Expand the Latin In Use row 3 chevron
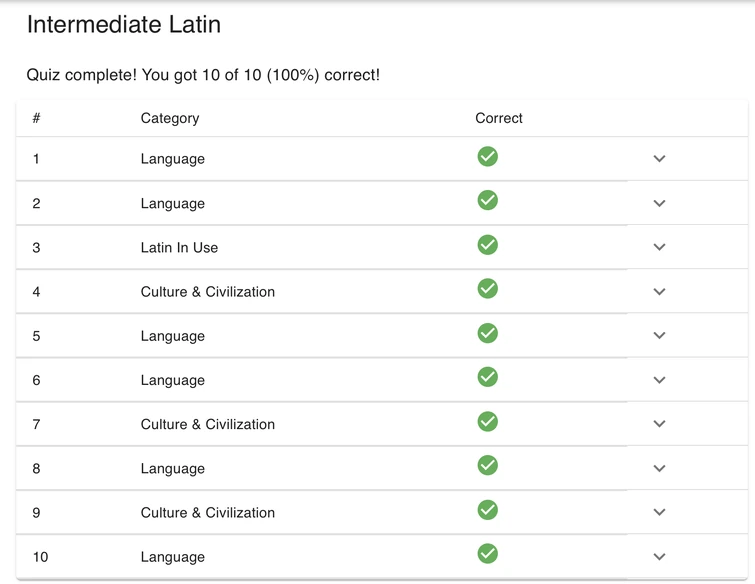The height and width of the screenshot is (584, 755). coord(659,247)
